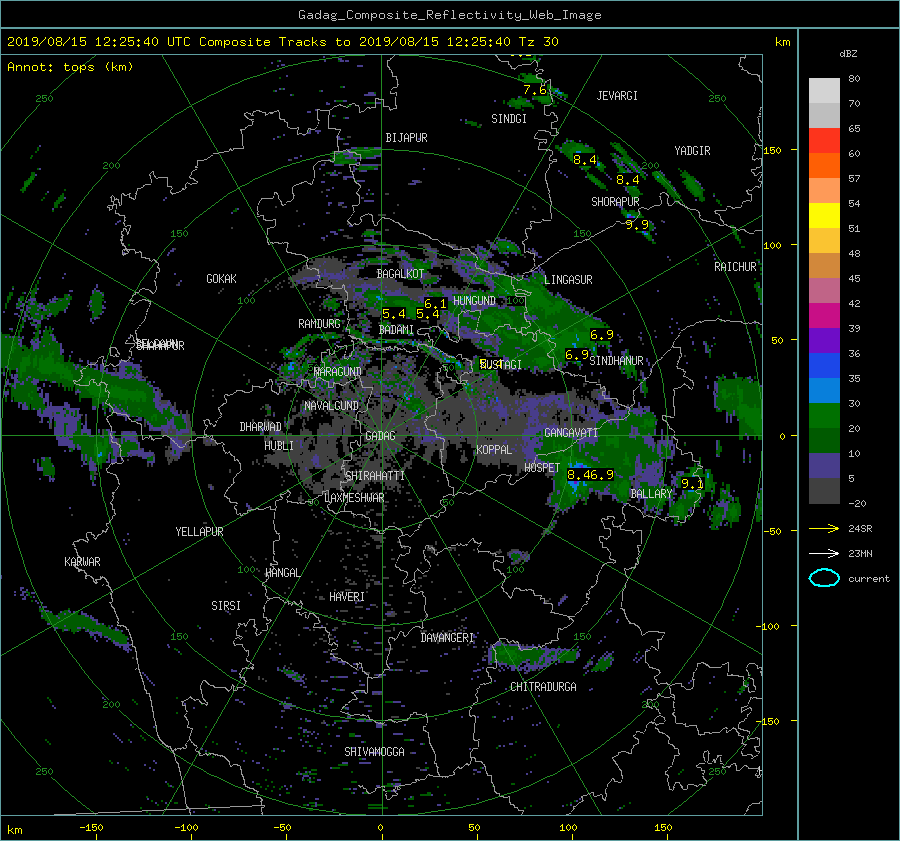Select the SHIVAMOGGA label

[x=374, y=752]
